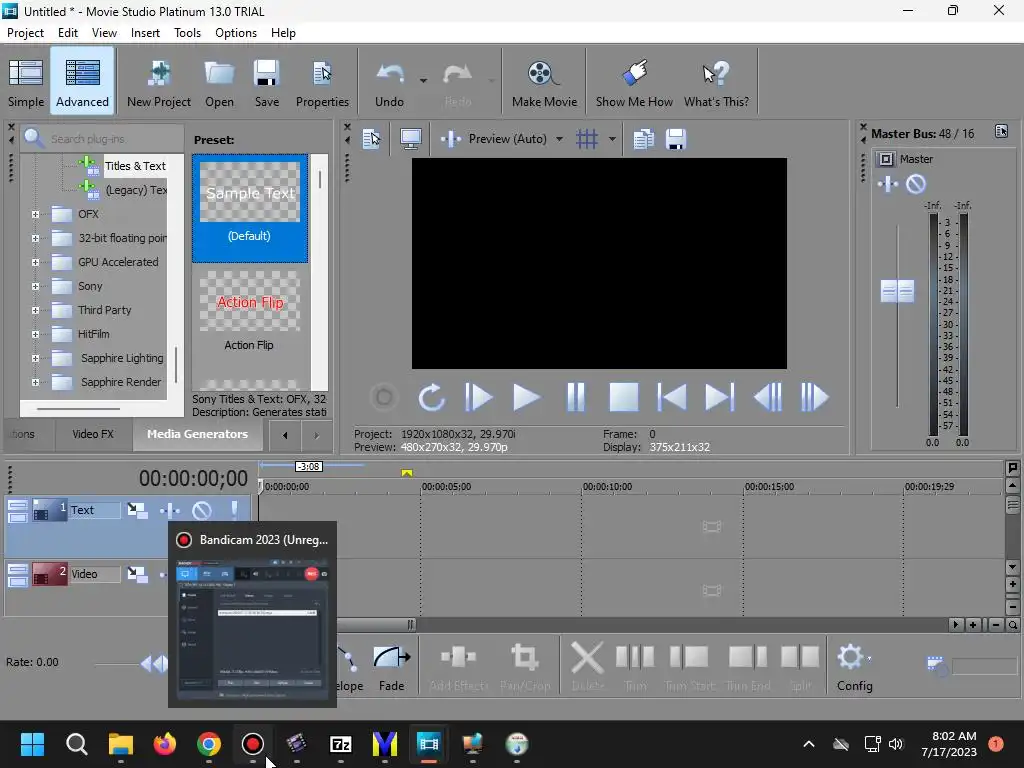Viewport: 1024px width, 768px height.
Task: Toggle preview on external monitor
Action: [x=411, y=139]
